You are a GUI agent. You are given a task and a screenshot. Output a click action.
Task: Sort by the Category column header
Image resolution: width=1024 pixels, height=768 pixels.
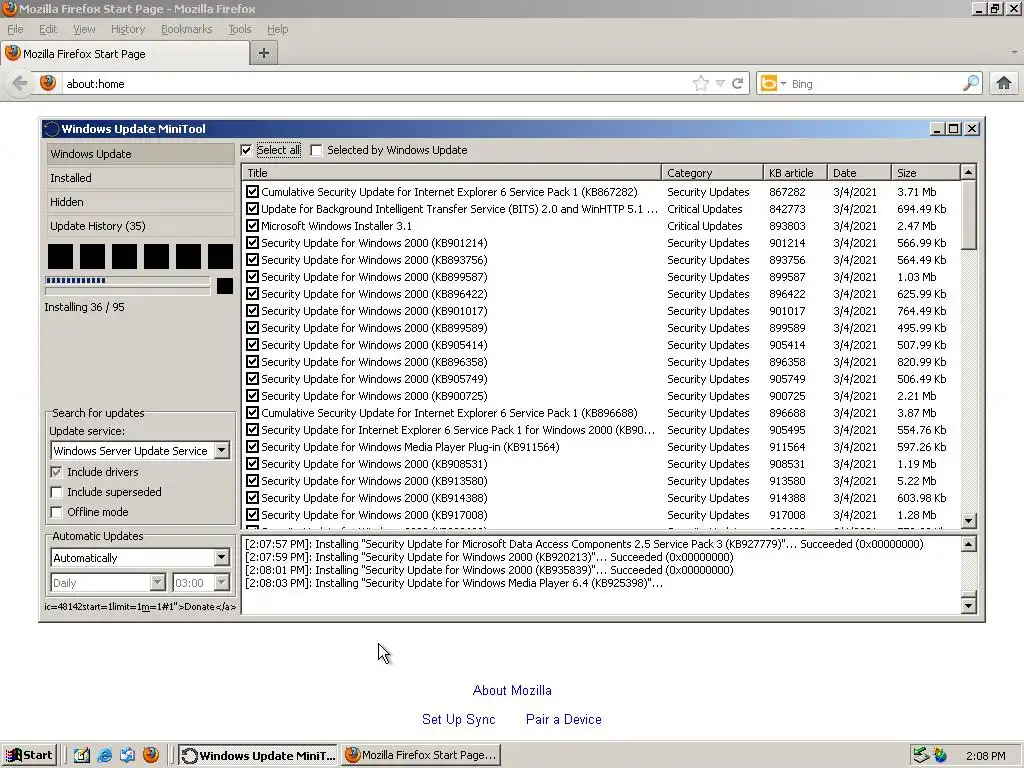click(x=712, y=172)
